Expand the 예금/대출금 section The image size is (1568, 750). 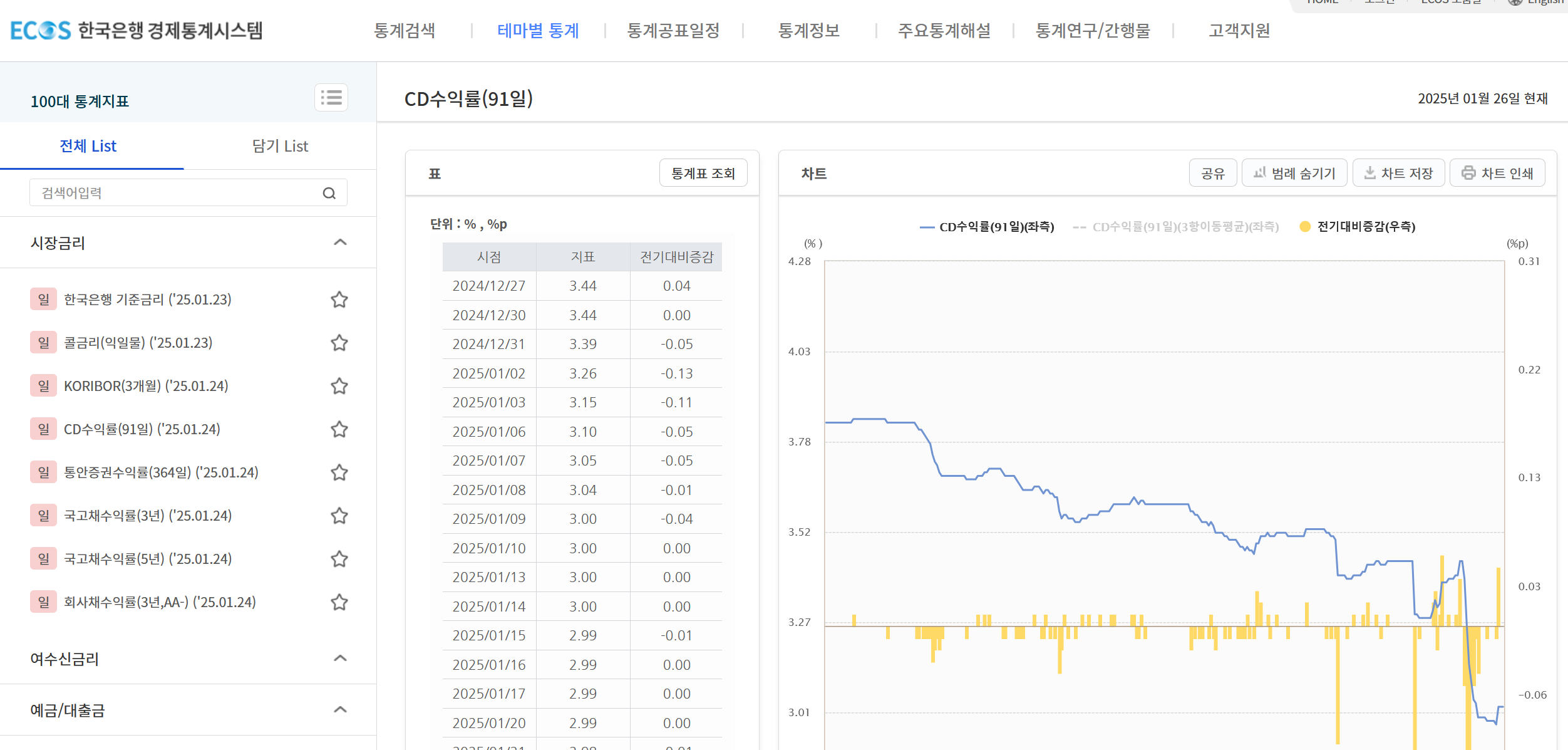click(340, 709)
